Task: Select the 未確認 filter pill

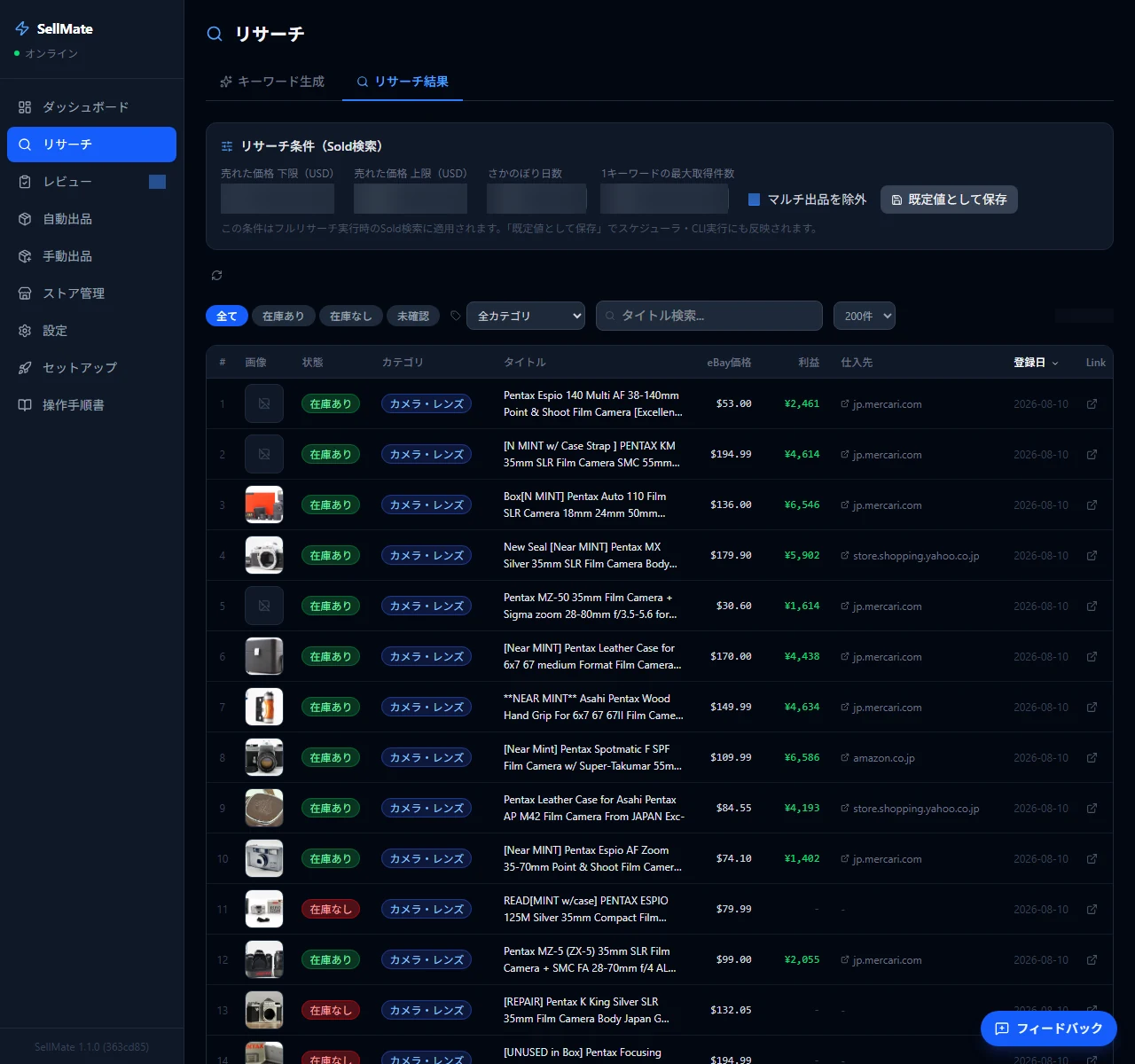Action: 413,316
